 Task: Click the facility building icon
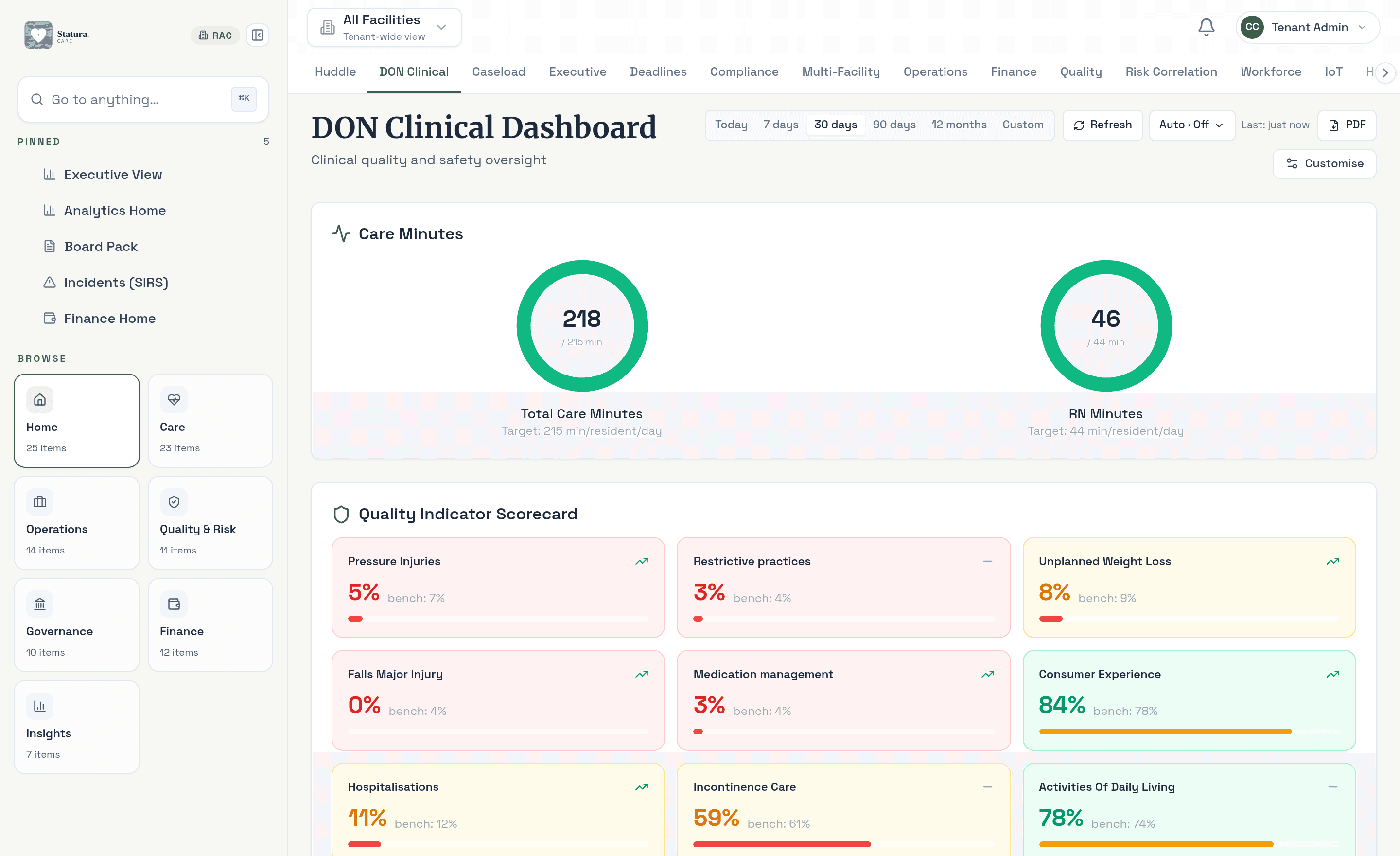328,27
